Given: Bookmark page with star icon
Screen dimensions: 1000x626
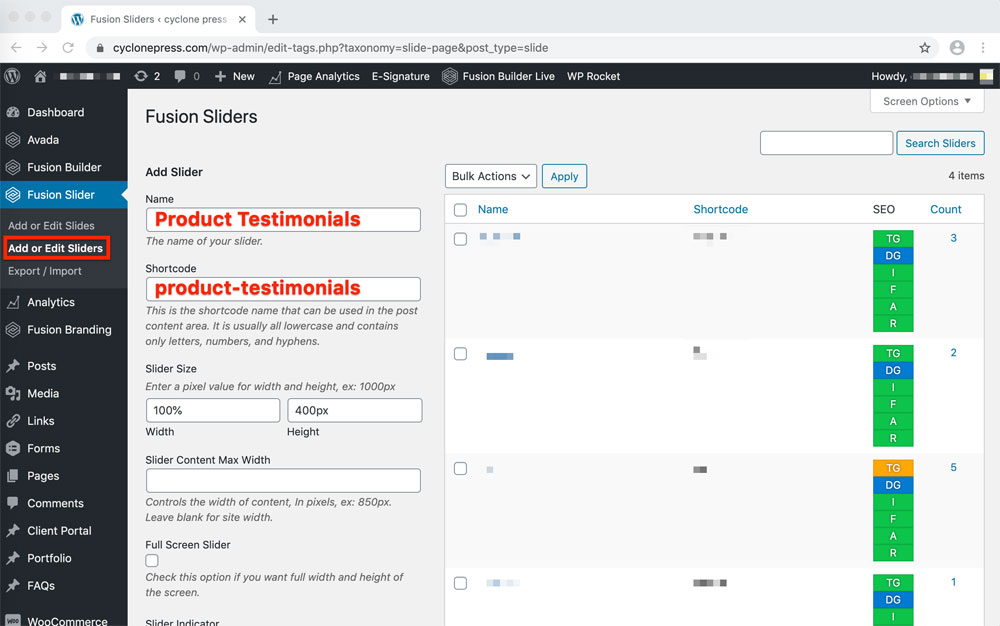Looking at the screenshot, I should tap(924, 48).
